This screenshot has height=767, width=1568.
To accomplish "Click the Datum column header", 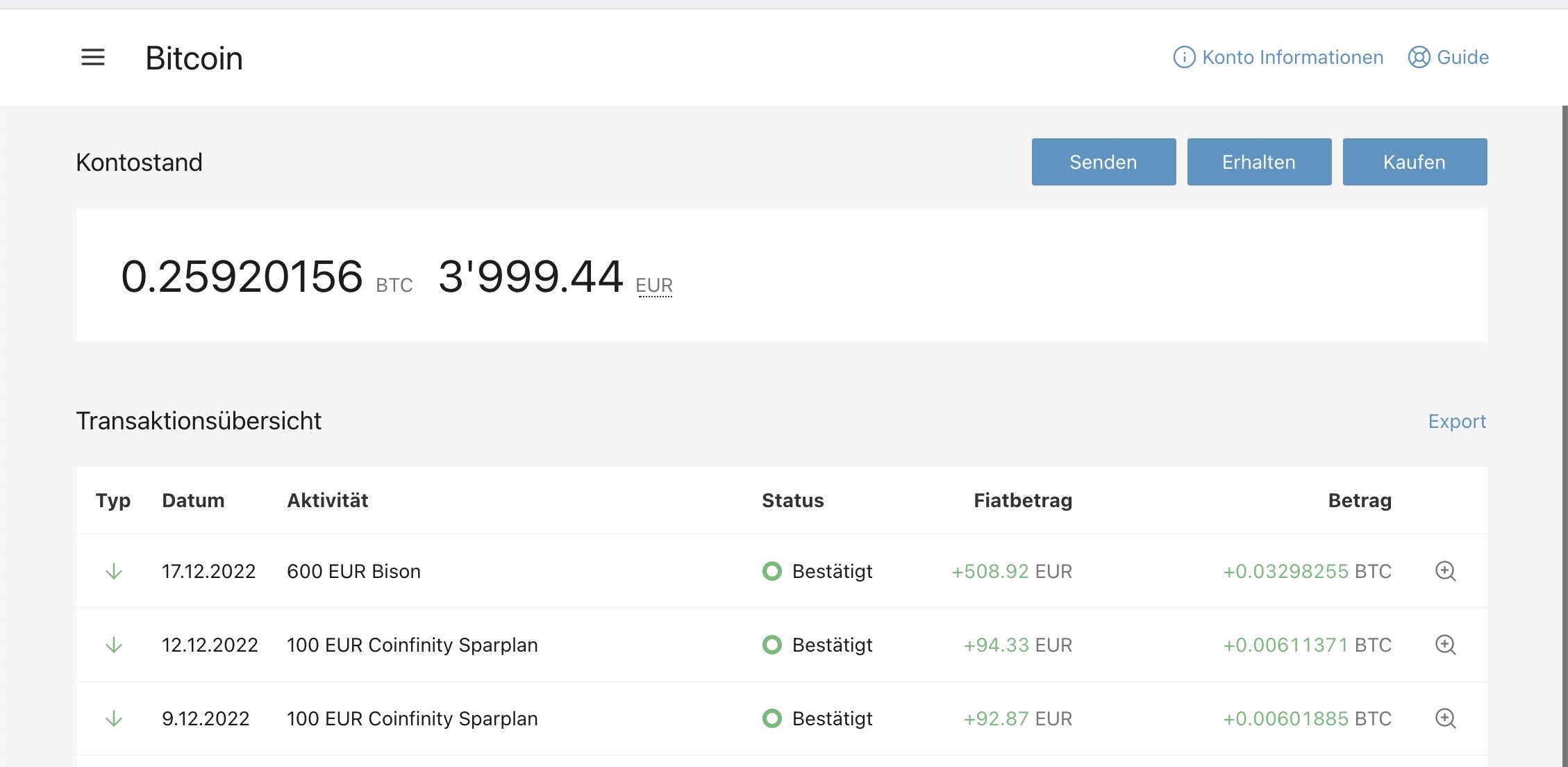I will point(193,500).
